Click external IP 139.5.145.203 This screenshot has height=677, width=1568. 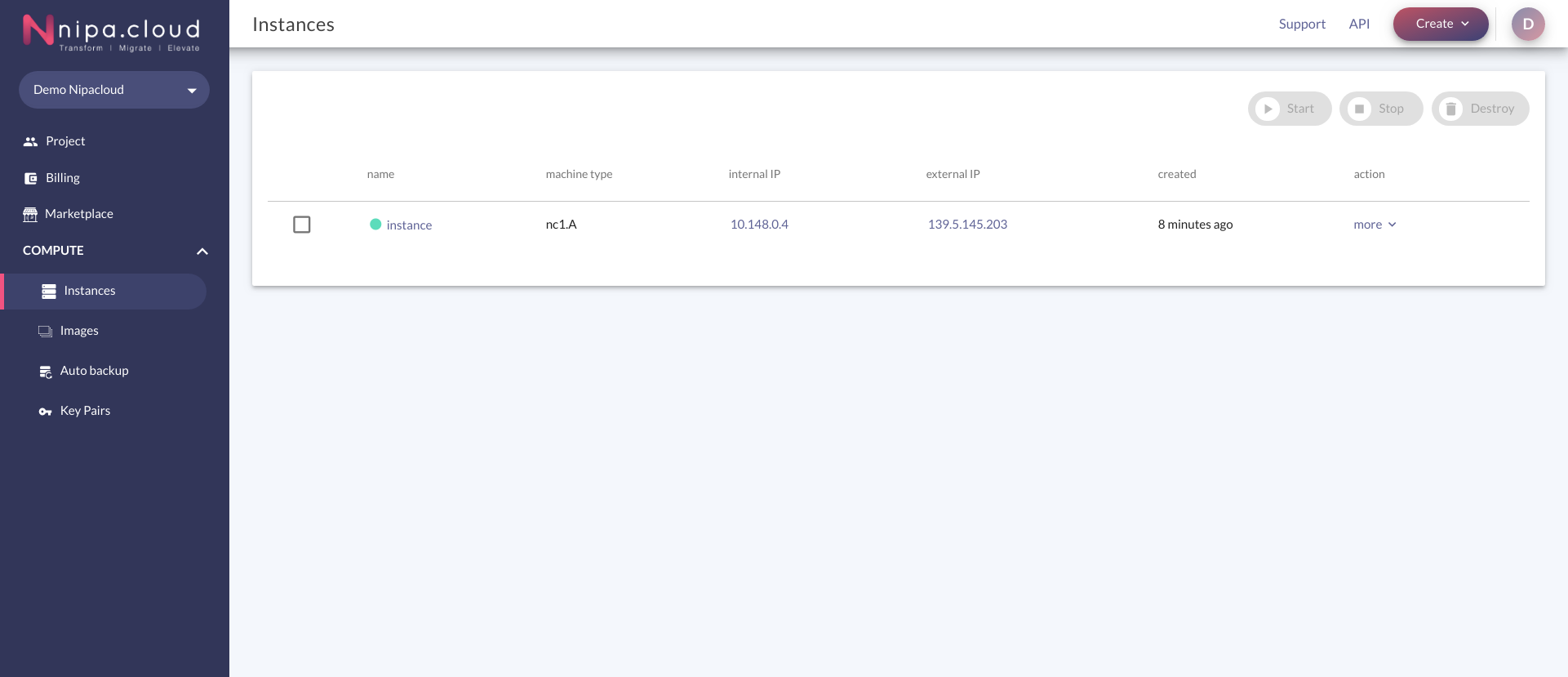point(967,225)
